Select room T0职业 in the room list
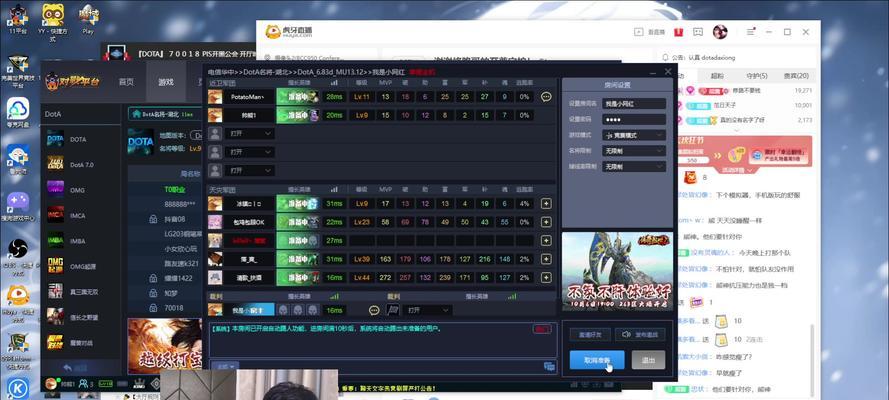Image resolution: width=889 pixels, height=400 pixels. (175, 189)
